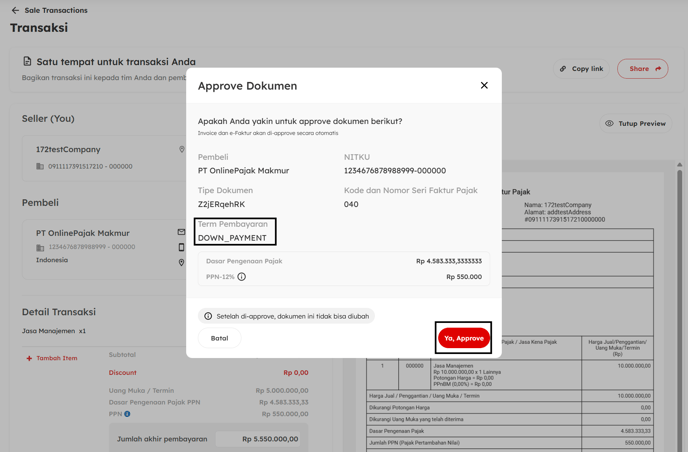Click the info icon next to PPN
Screen dimensions: 688x452
[127, 414]
